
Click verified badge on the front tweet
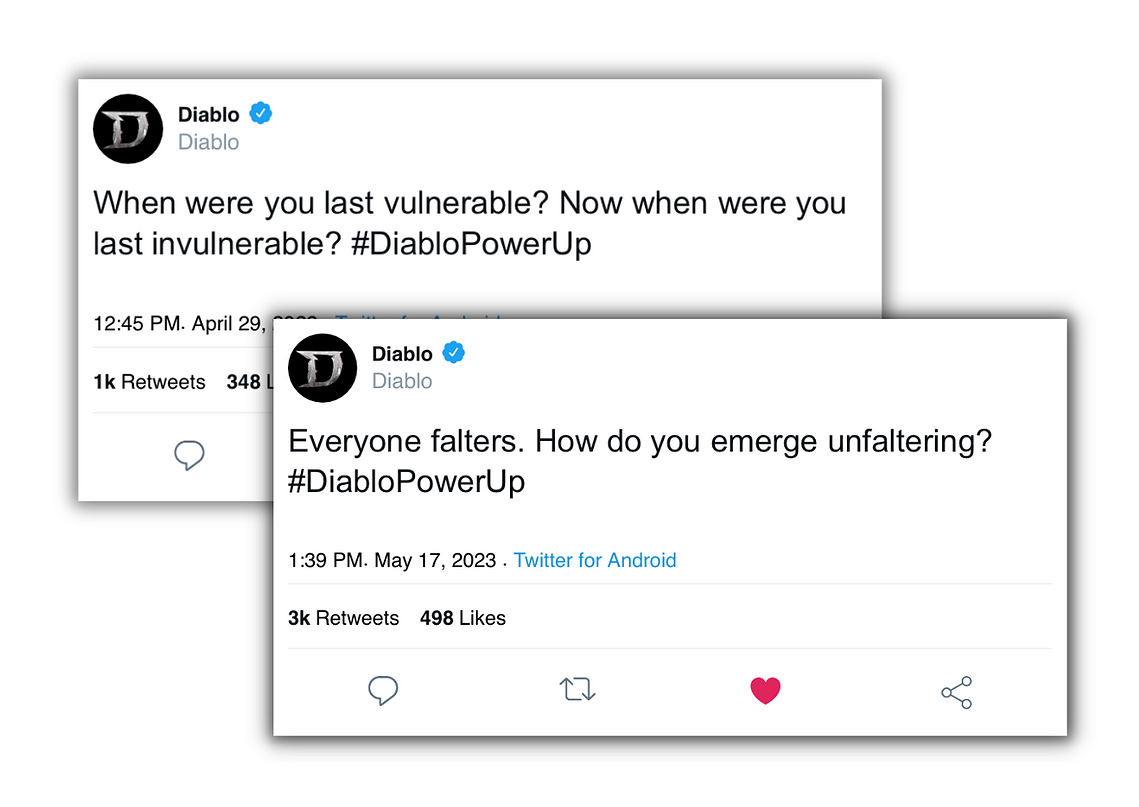[454, 352]
